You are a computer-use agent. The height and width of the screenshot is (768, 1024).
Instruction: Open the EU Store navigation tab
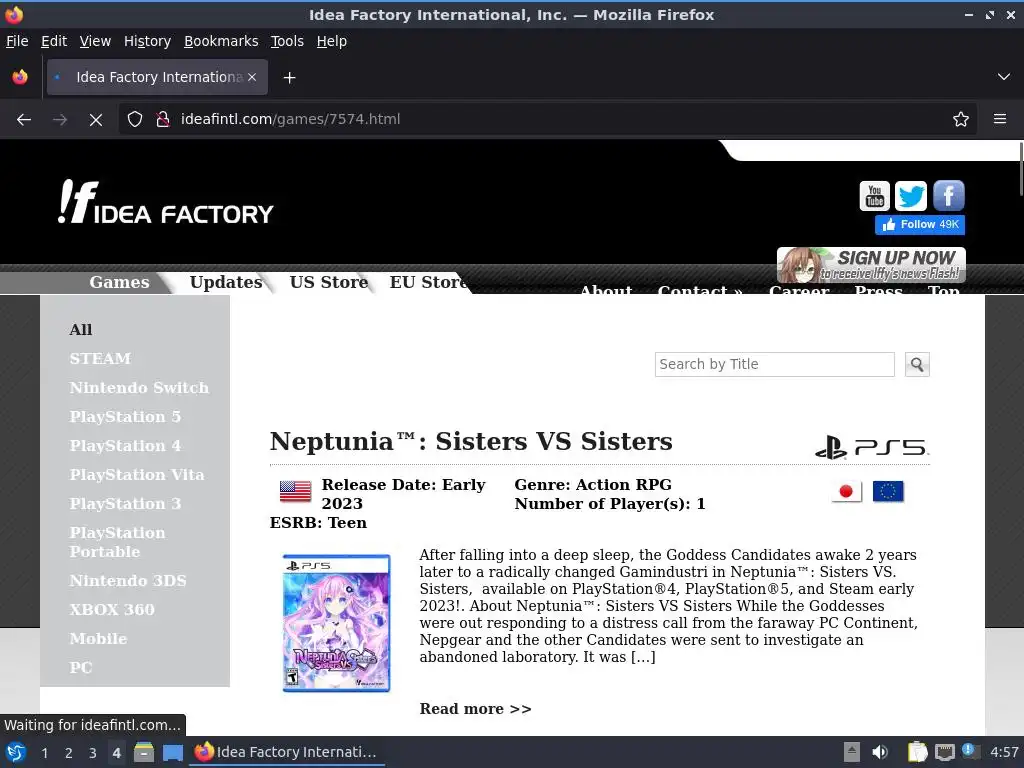(428, 282)
